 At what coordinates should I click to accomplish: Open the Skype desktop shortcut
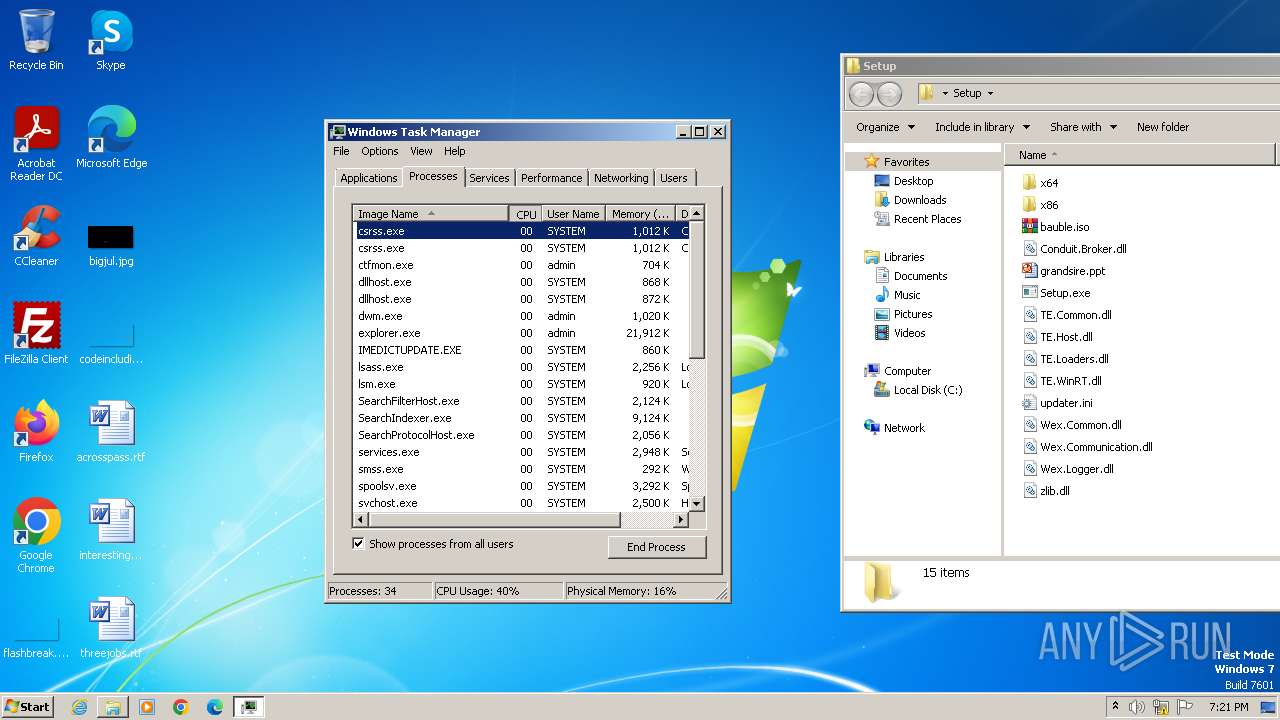pyautogui.click(x=110, y=40)
